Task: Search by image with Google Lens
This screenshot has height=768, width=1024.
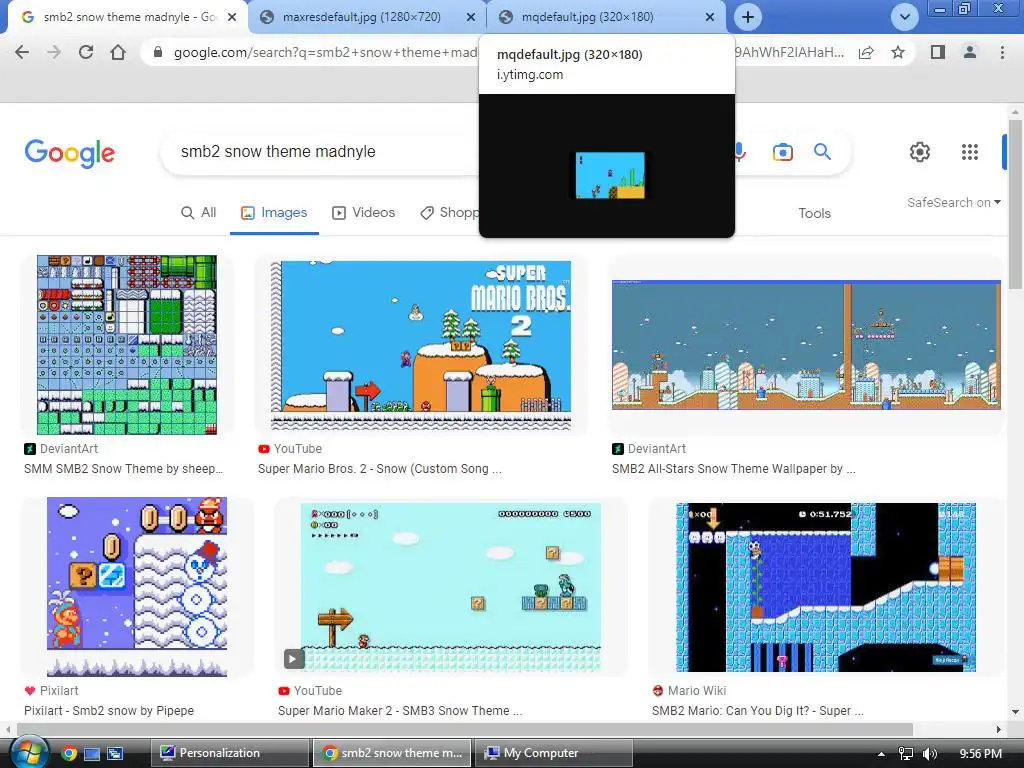Action: 782,152
